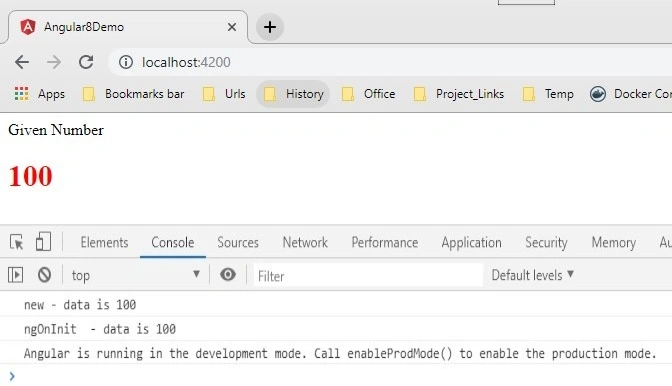Switch to the Application tab
The height and width of the screenshot is (386, 672).
pyautogui.click(x=471, y=242)
